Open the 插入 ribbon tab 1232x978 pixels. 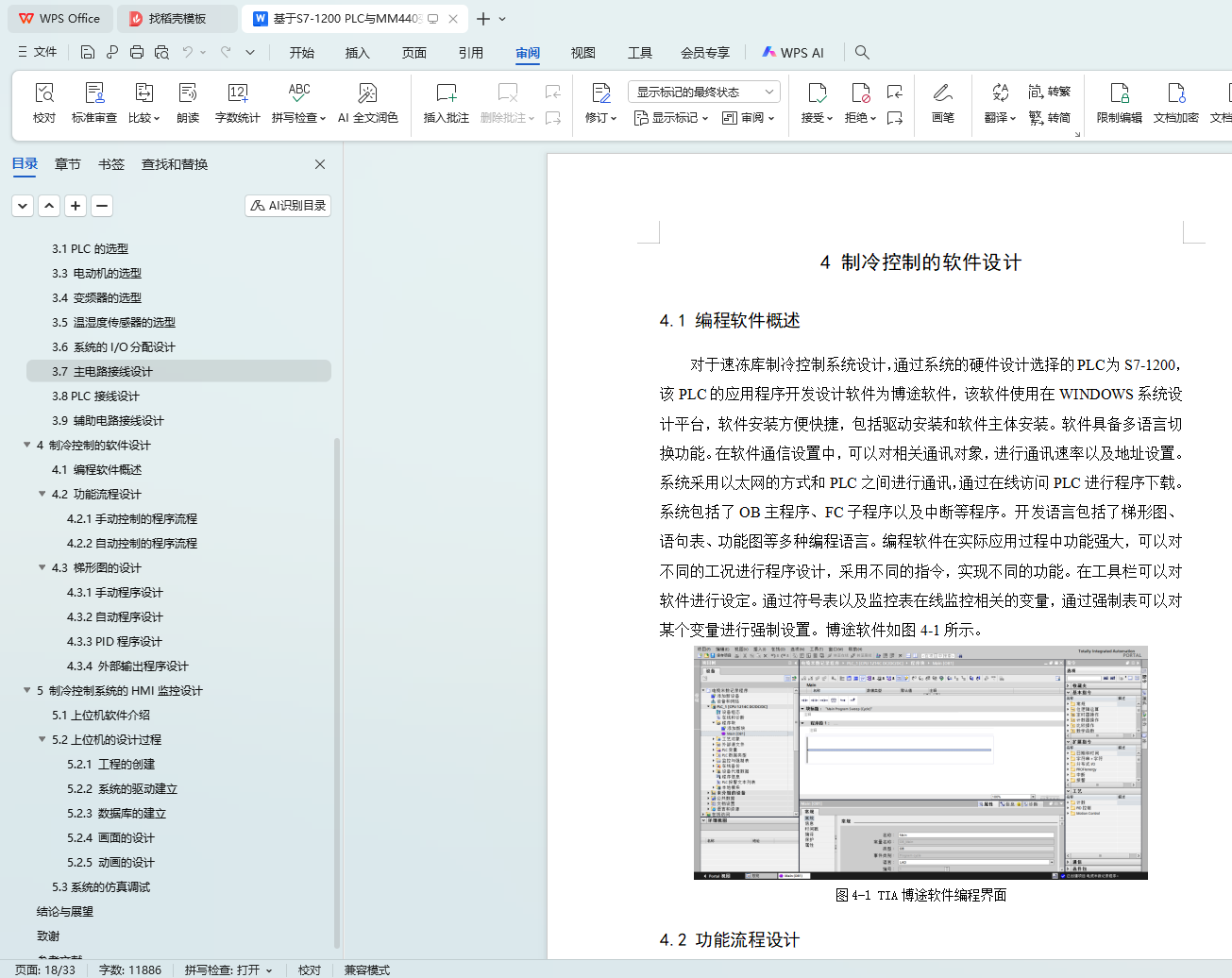coord(358,53)
